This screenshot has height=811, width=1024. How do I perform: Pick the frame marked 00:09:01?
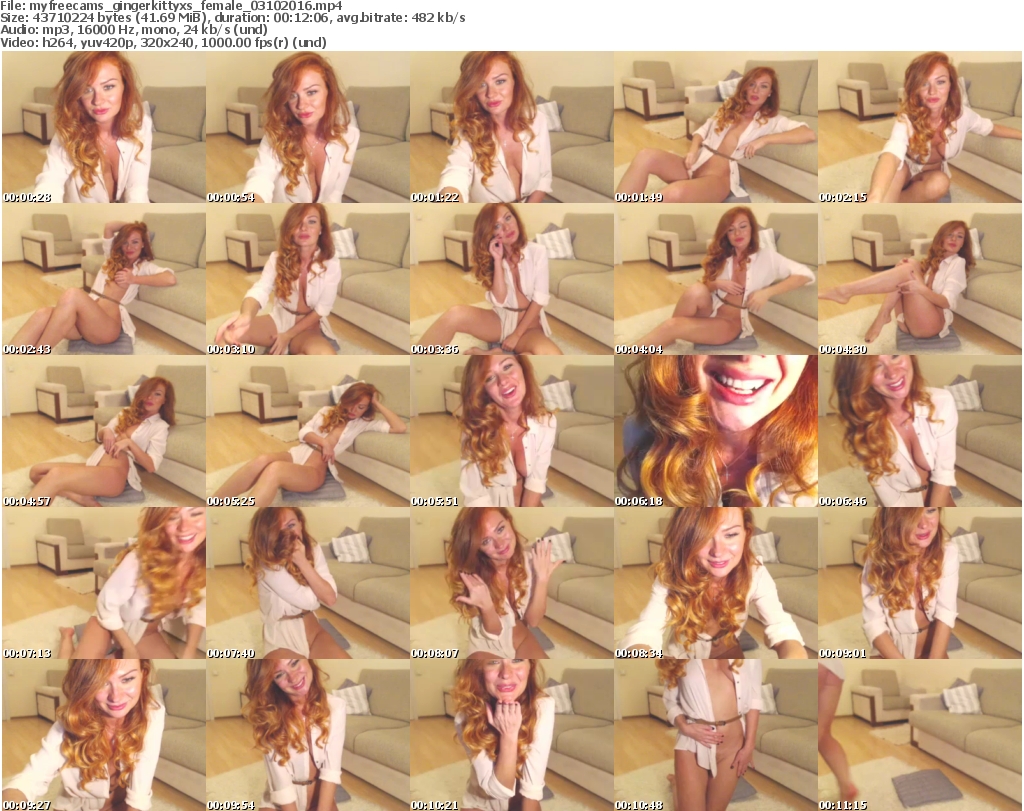pos(920,583)
